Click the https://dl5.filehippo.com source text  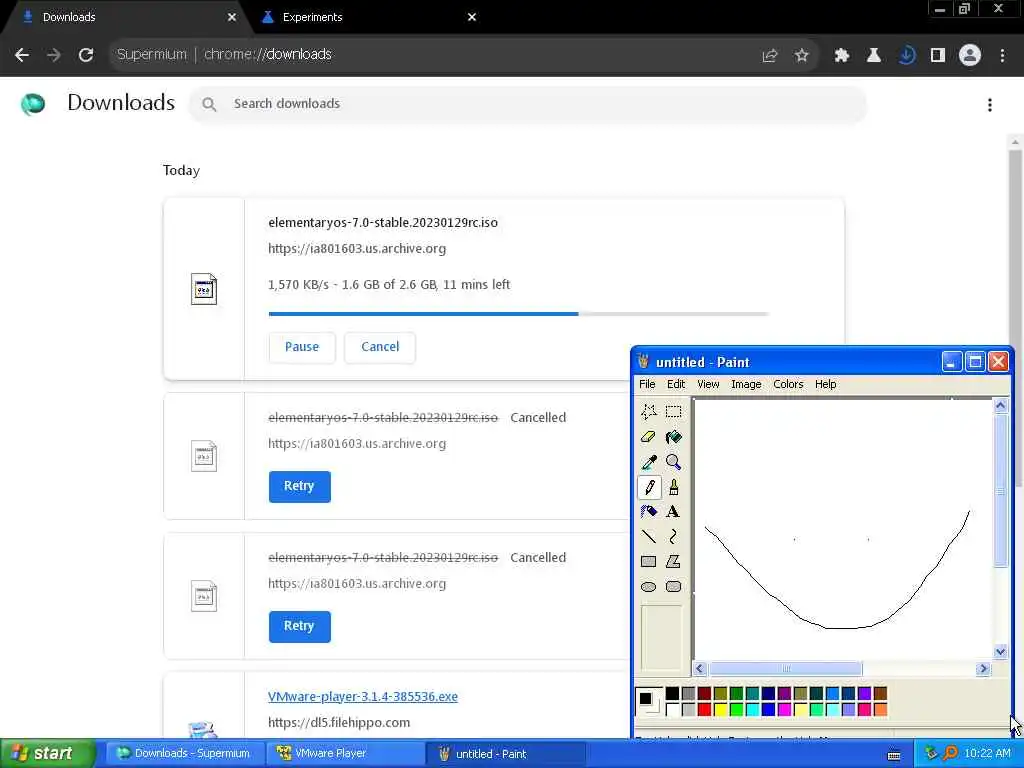(x=339, y=723)
